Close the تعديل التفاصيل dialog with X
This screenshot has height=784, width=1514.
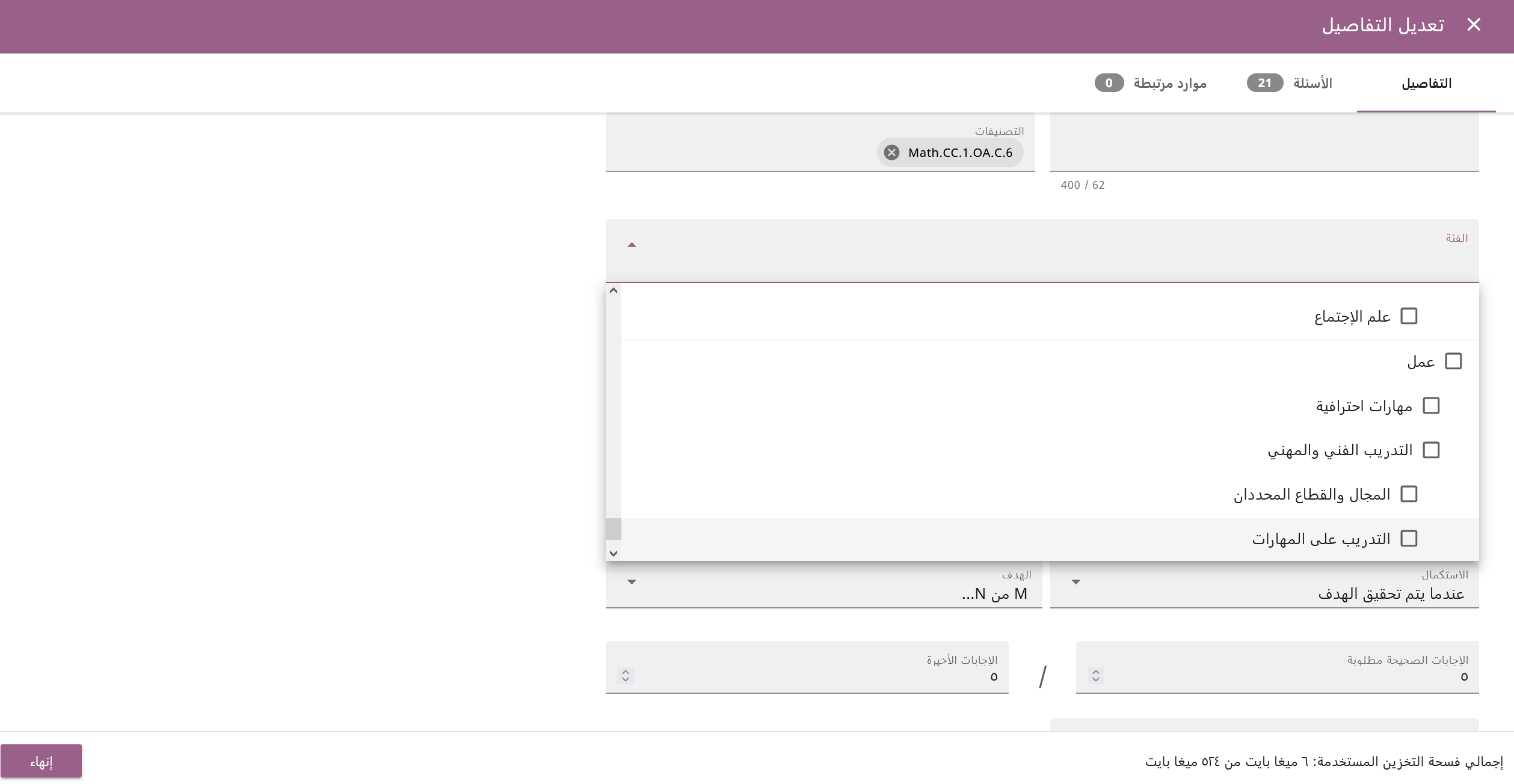click(x=1473, y=25)
